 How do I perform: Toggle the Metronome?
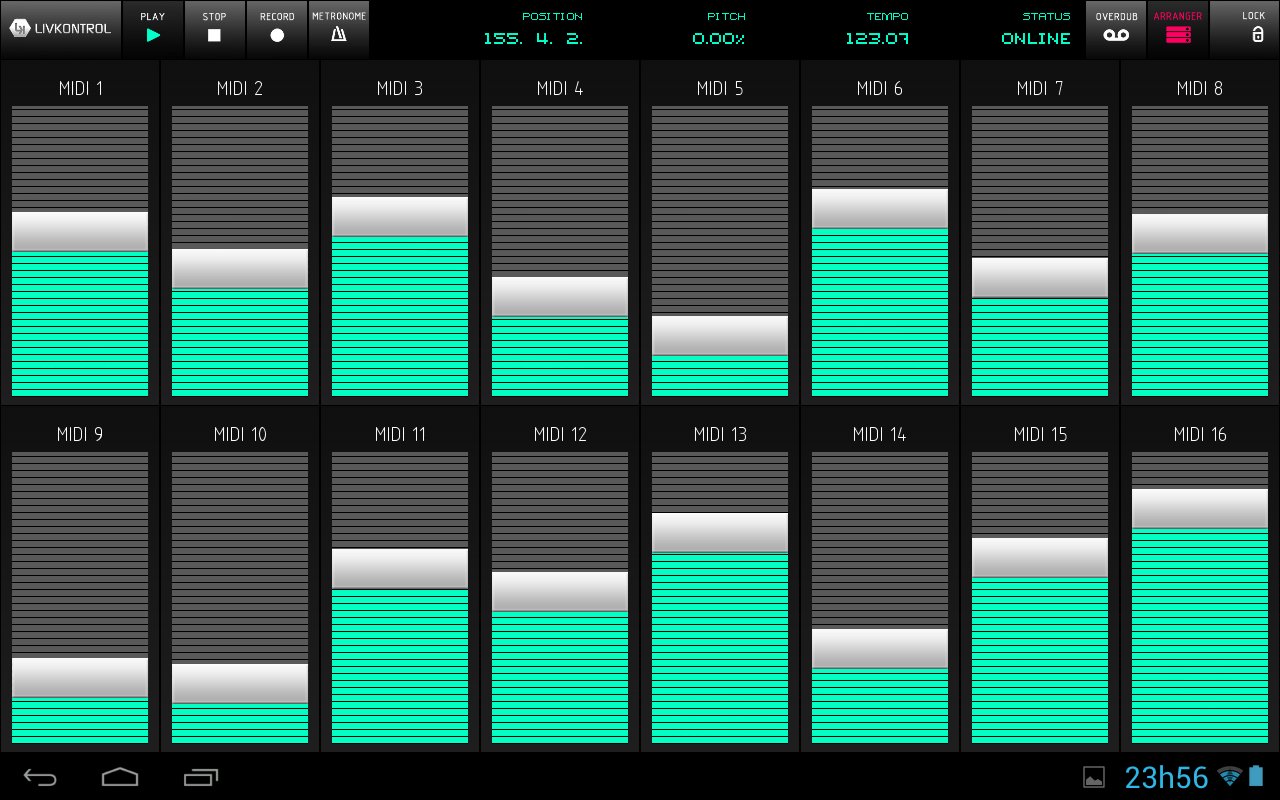tap(339, 29)
